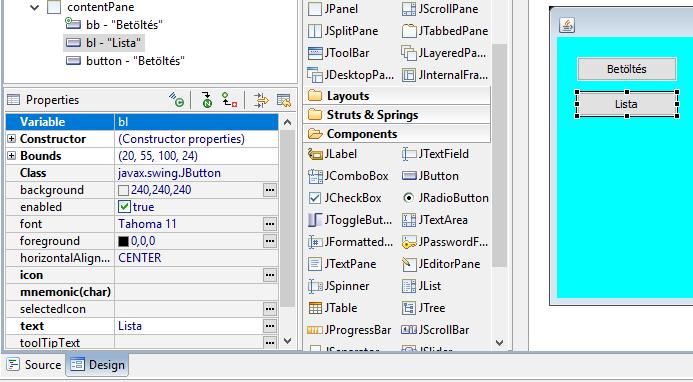Pick the JSpinner component

(x=339, y=286)
